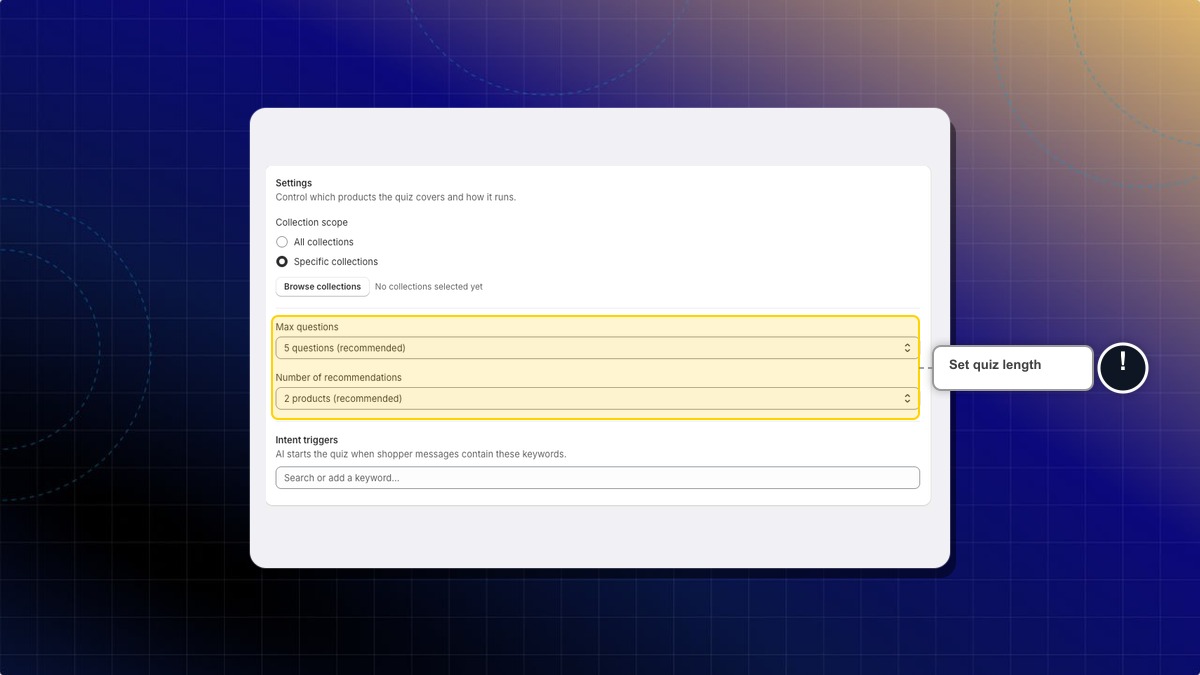Click the 'No collections selected yet' text
The width and height of the screenshot is (1200, 675).
pyautogui.click(x=429, y=287)
